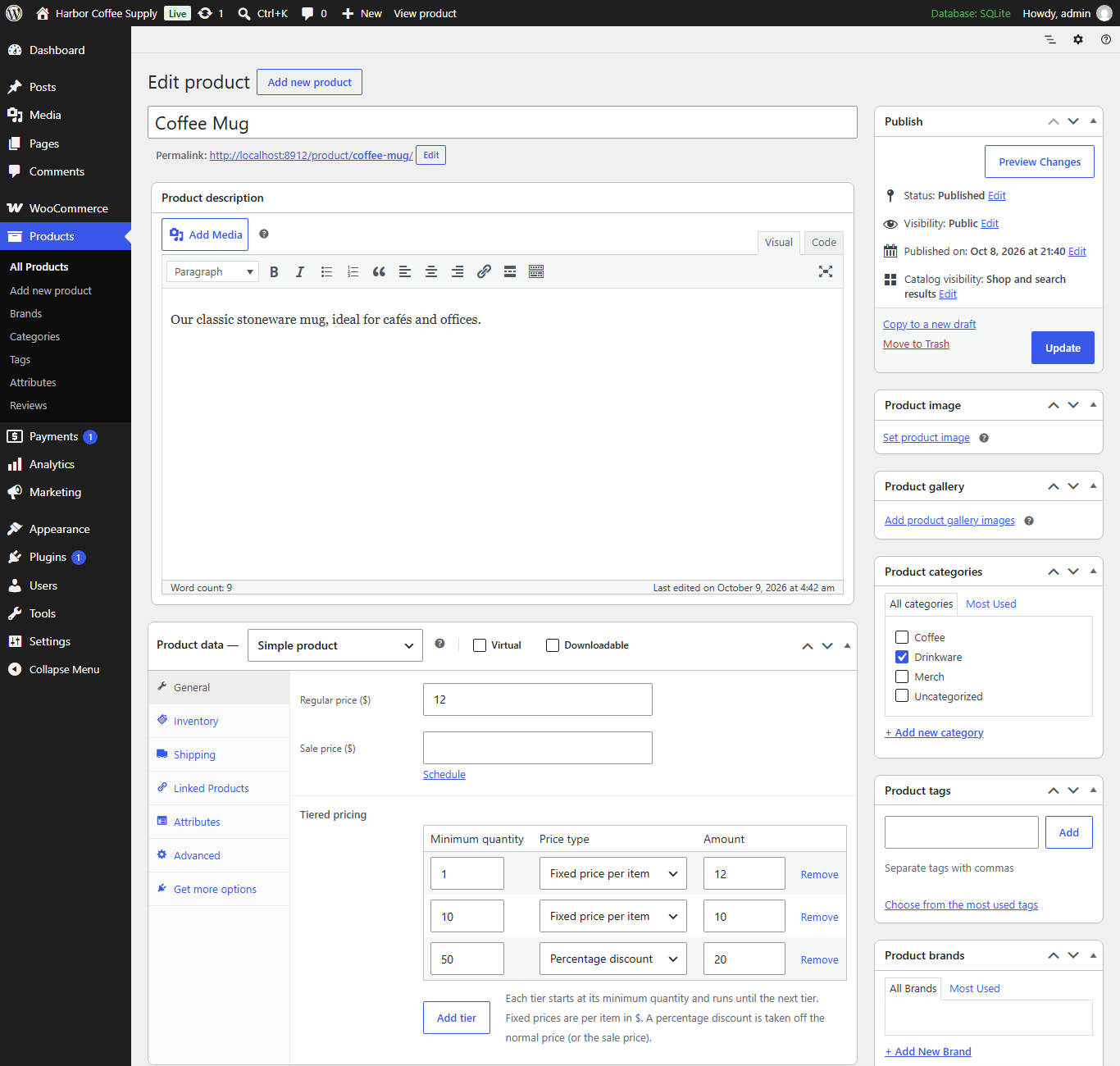Toggle the editor toolbar kitchen sink
The image size is (1120, 1066).
pyautogui.click(x=536, y=272)
